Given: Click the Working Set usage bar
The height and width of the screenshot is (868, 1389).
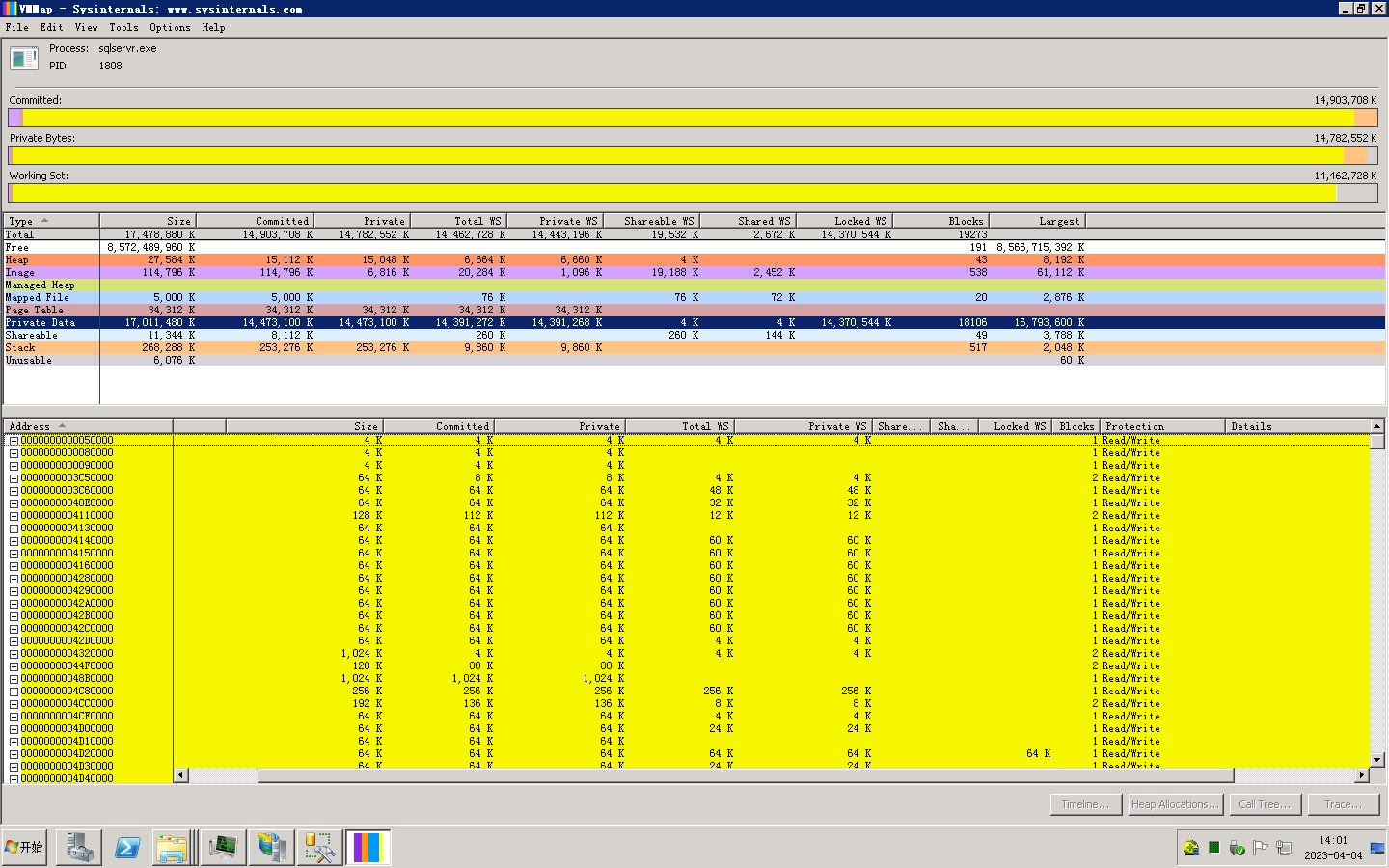Looking at the screenshot, I should point(693,193).
